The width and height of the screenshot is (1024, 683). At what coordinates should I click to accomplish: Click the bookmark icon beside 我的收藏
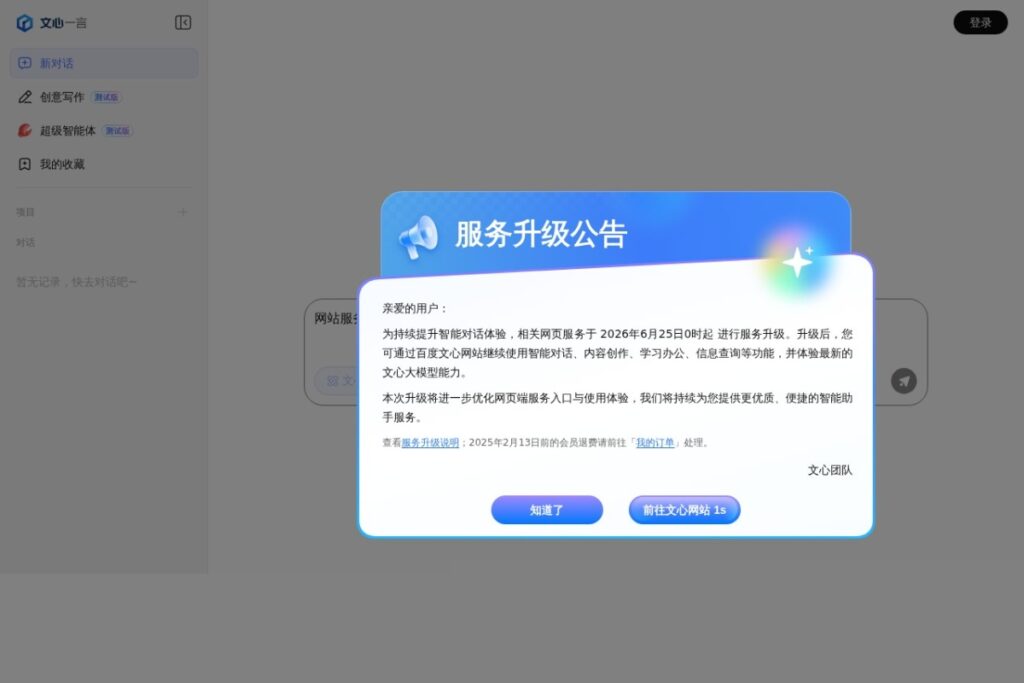[25, 164]
